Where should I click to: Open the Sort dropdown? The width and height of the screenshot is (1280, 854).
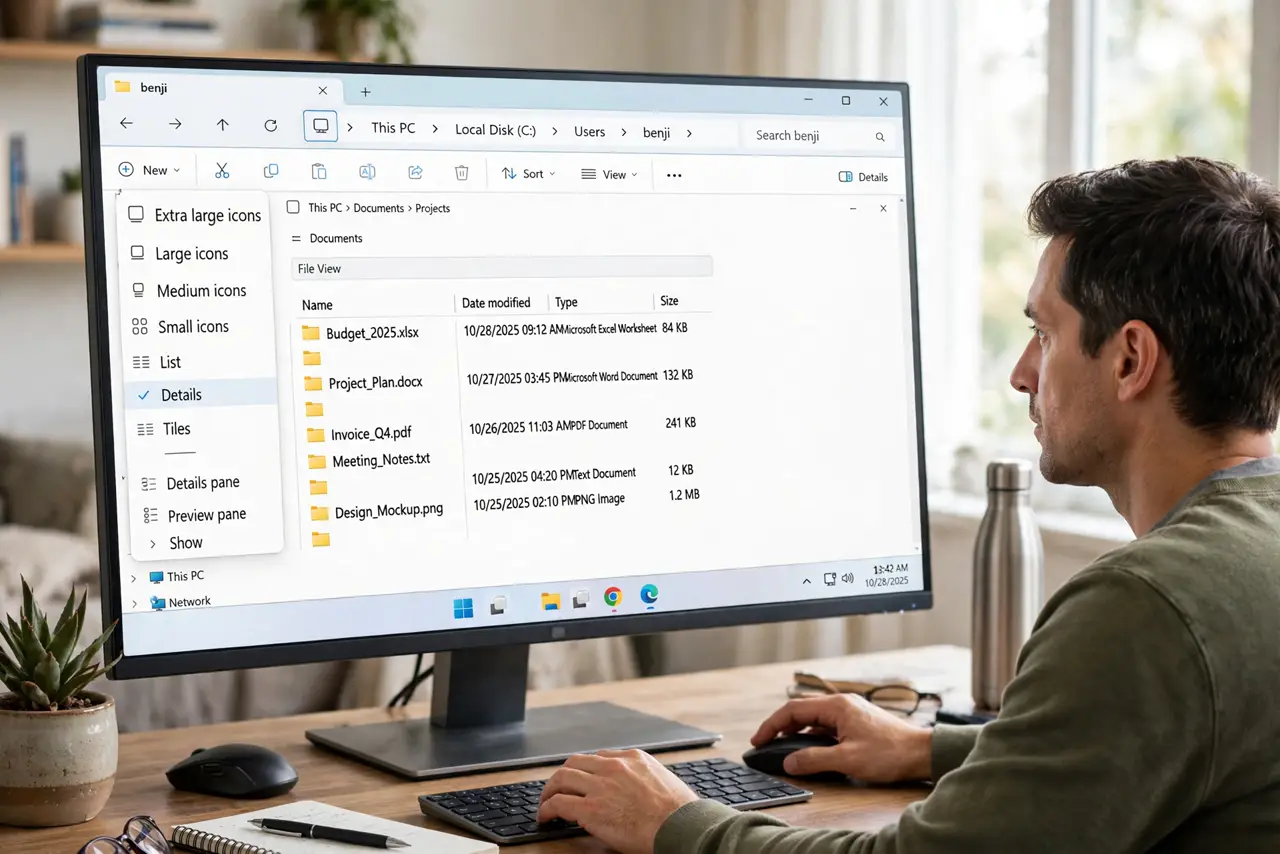[x=528, y=174]
